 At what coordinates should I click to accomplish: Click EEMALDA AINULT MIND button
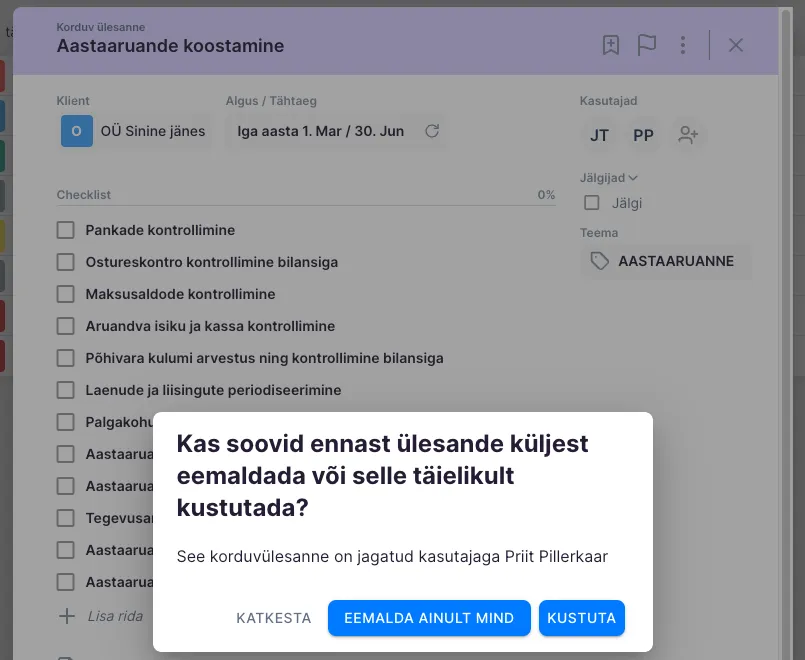pyautogui.click(x=429, y=618)
